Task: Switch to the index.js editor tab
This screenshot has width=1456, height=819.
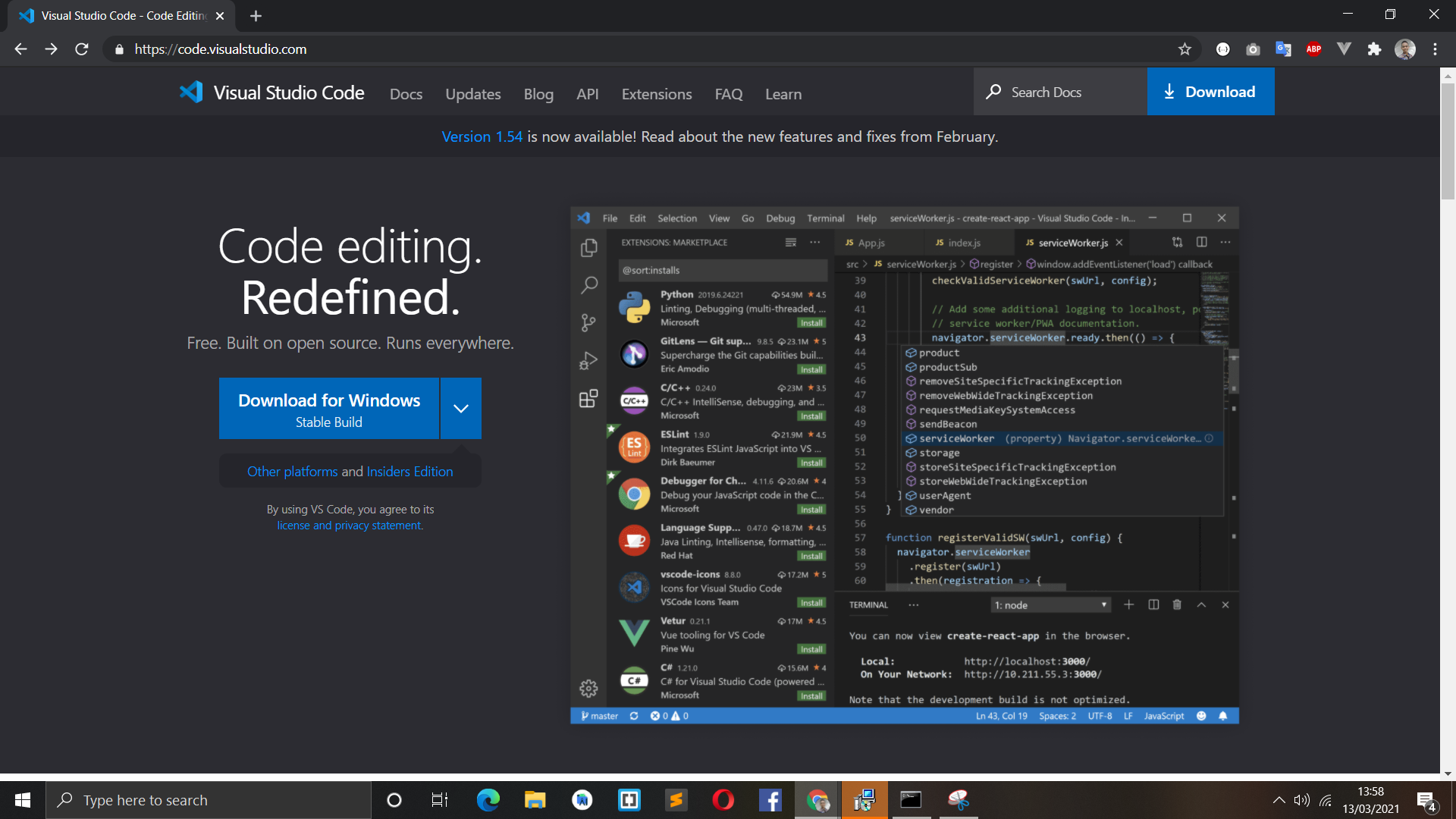Action: point(964,242)
